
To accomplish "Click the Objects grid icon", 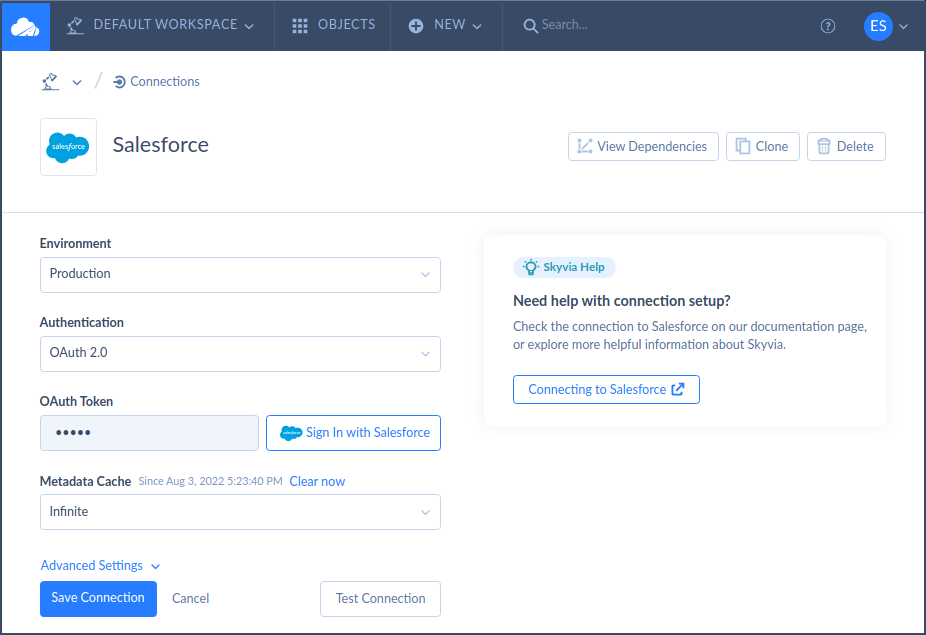I will (x=300, y=25).
